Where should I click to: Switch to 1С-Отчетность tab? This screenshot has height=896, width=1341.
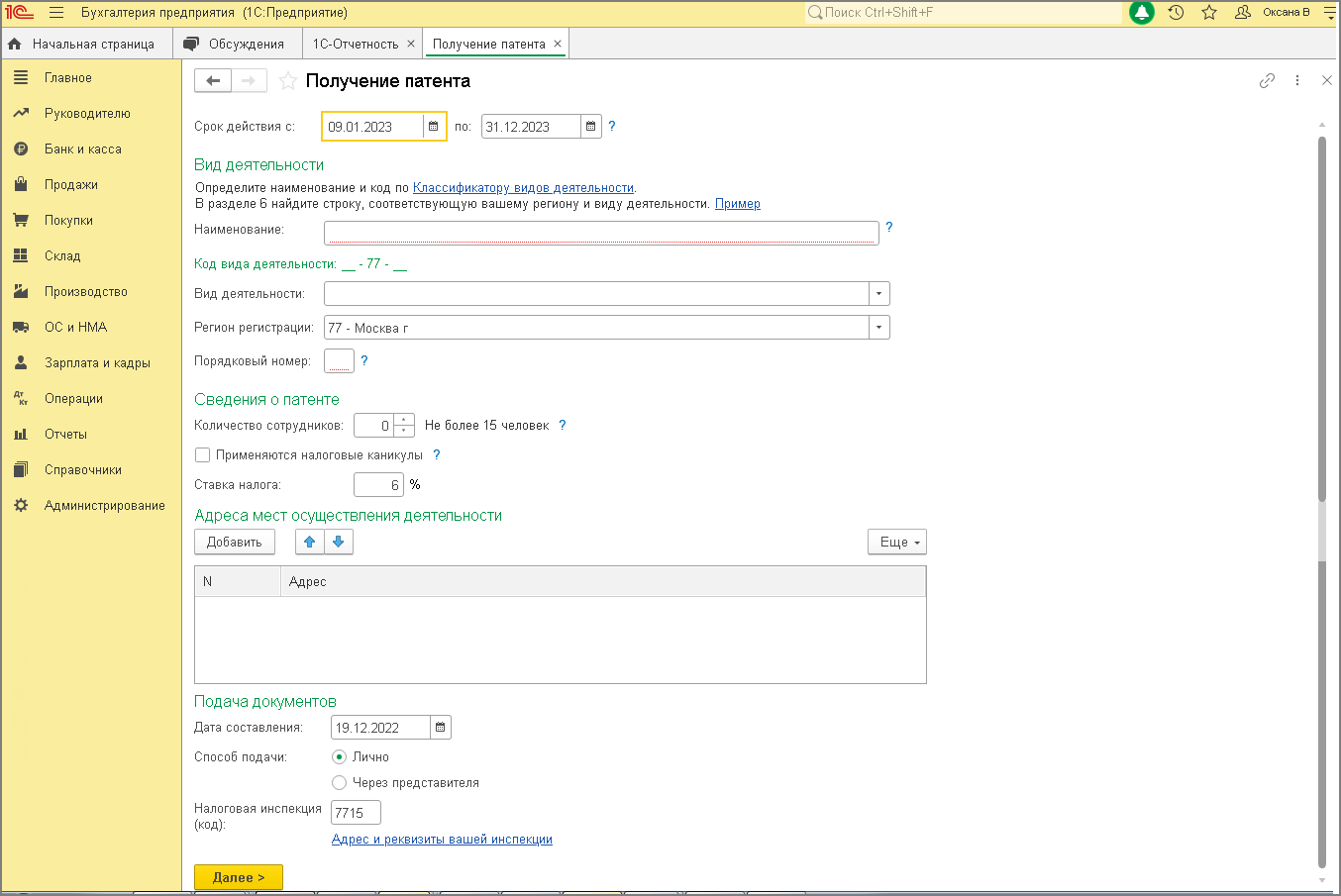[x=356, y=44]
